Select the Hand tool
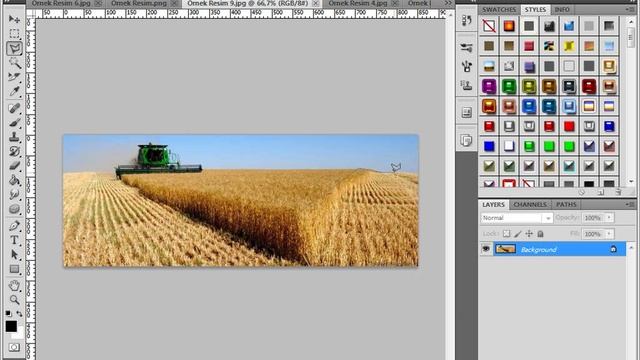Screen dimensions: 640x360 (14, 285)
